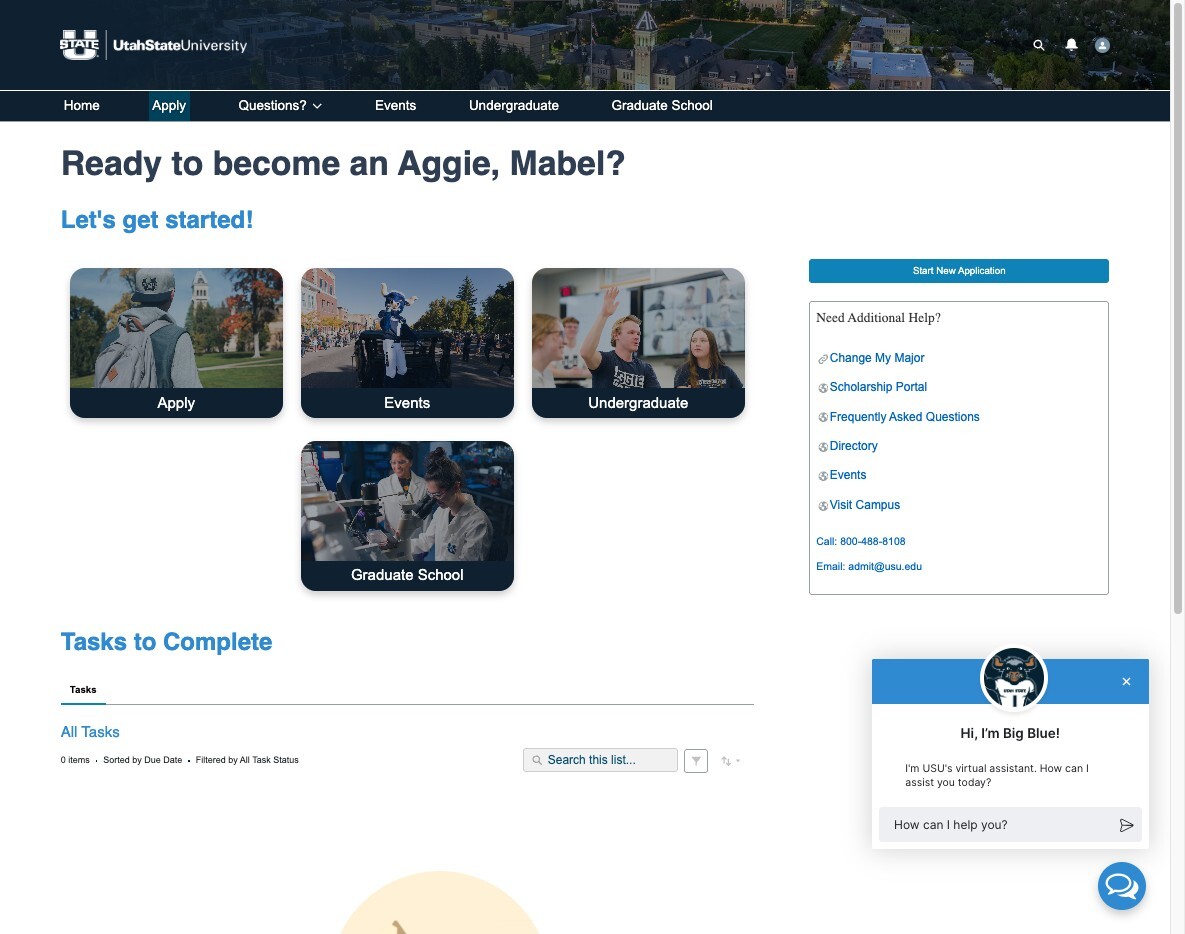Screen dimensions: 1185x934
Task: Open the Scholarship Portal link
Action: [x=877, y=387]
